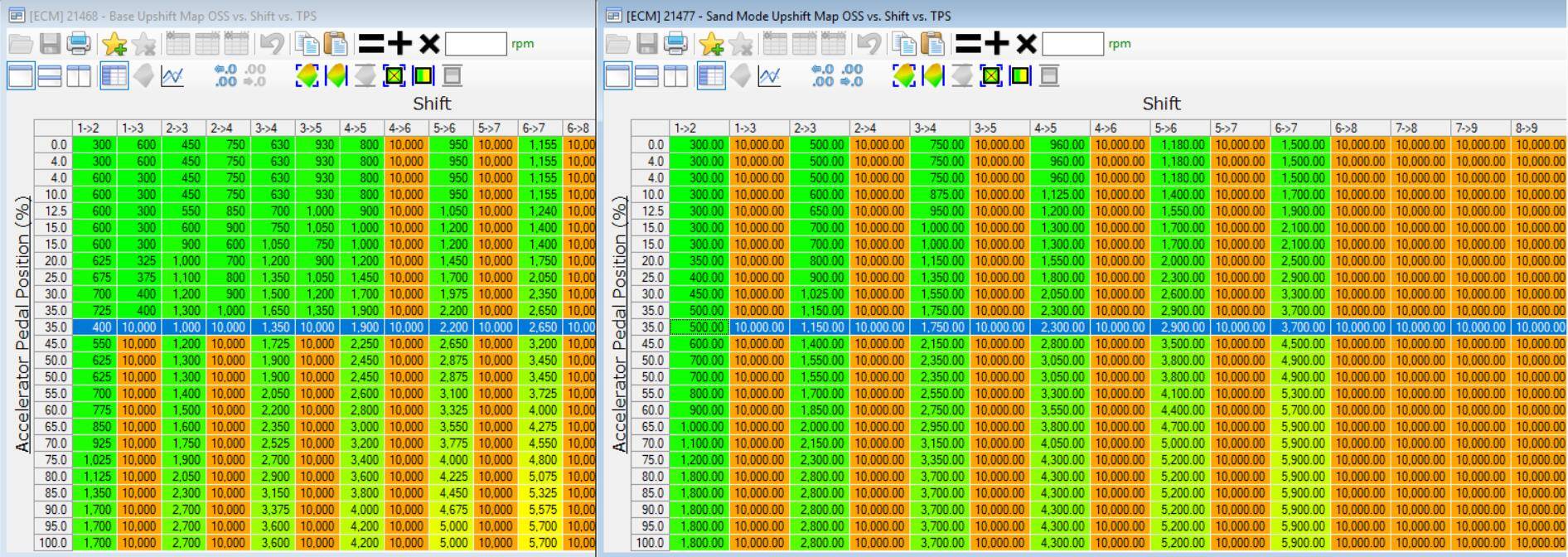The height and width of the screenshot is (557, 1568).
Task: Green surface with corner brackets icon, Sand Mode window
Action: click(903, 76)
